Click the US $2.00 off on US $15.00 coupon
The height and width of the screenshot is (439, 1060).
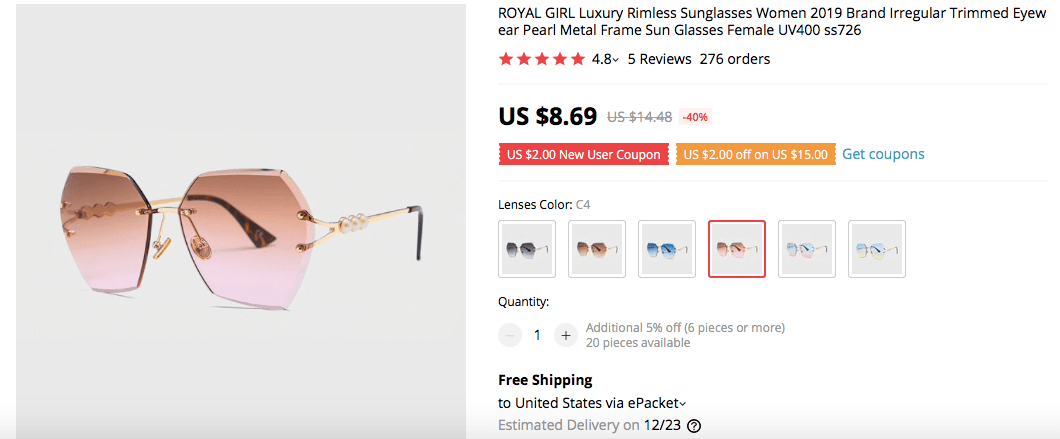click(755, 155)
